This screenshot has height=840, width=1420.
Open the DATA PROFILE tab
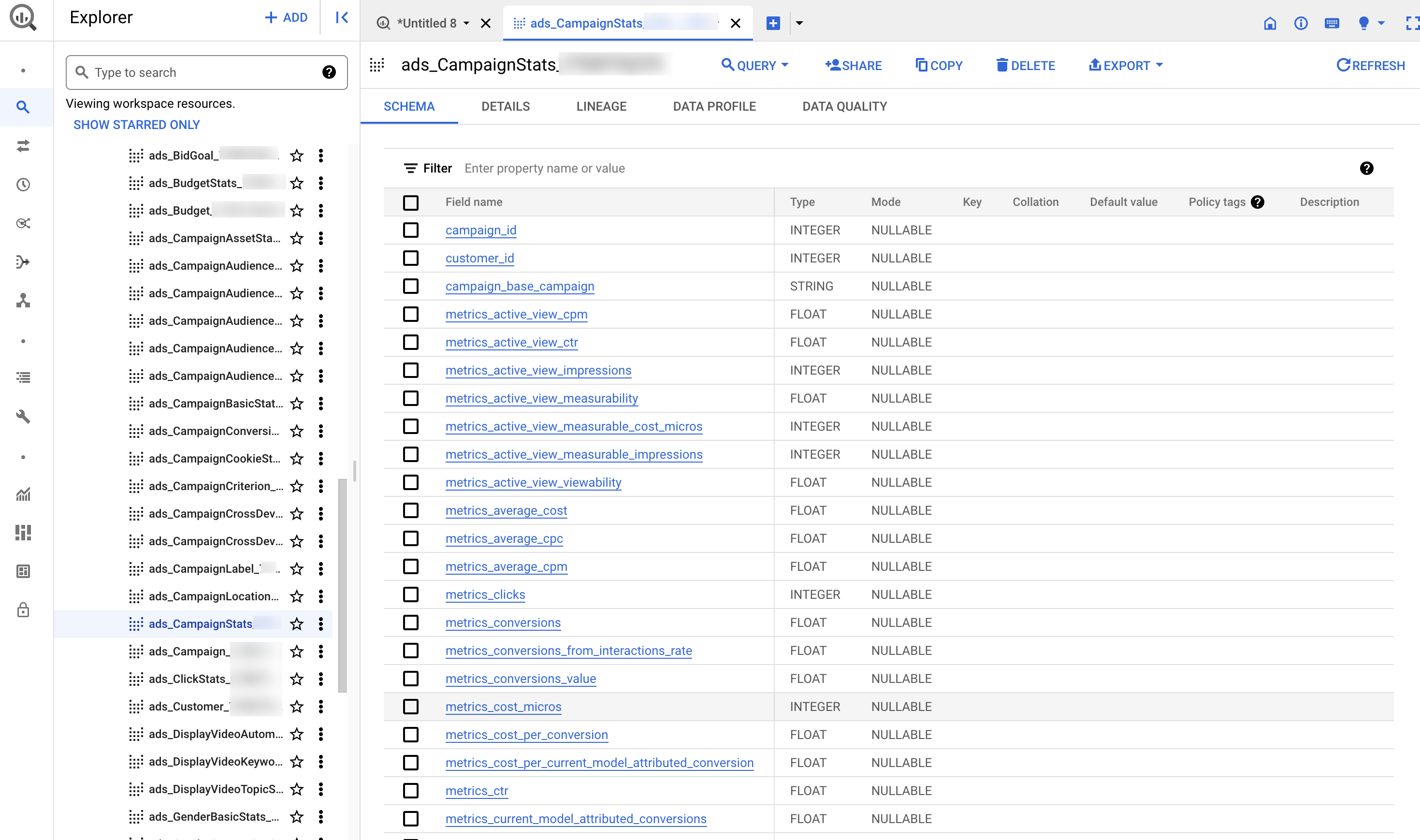pos(714,106)
